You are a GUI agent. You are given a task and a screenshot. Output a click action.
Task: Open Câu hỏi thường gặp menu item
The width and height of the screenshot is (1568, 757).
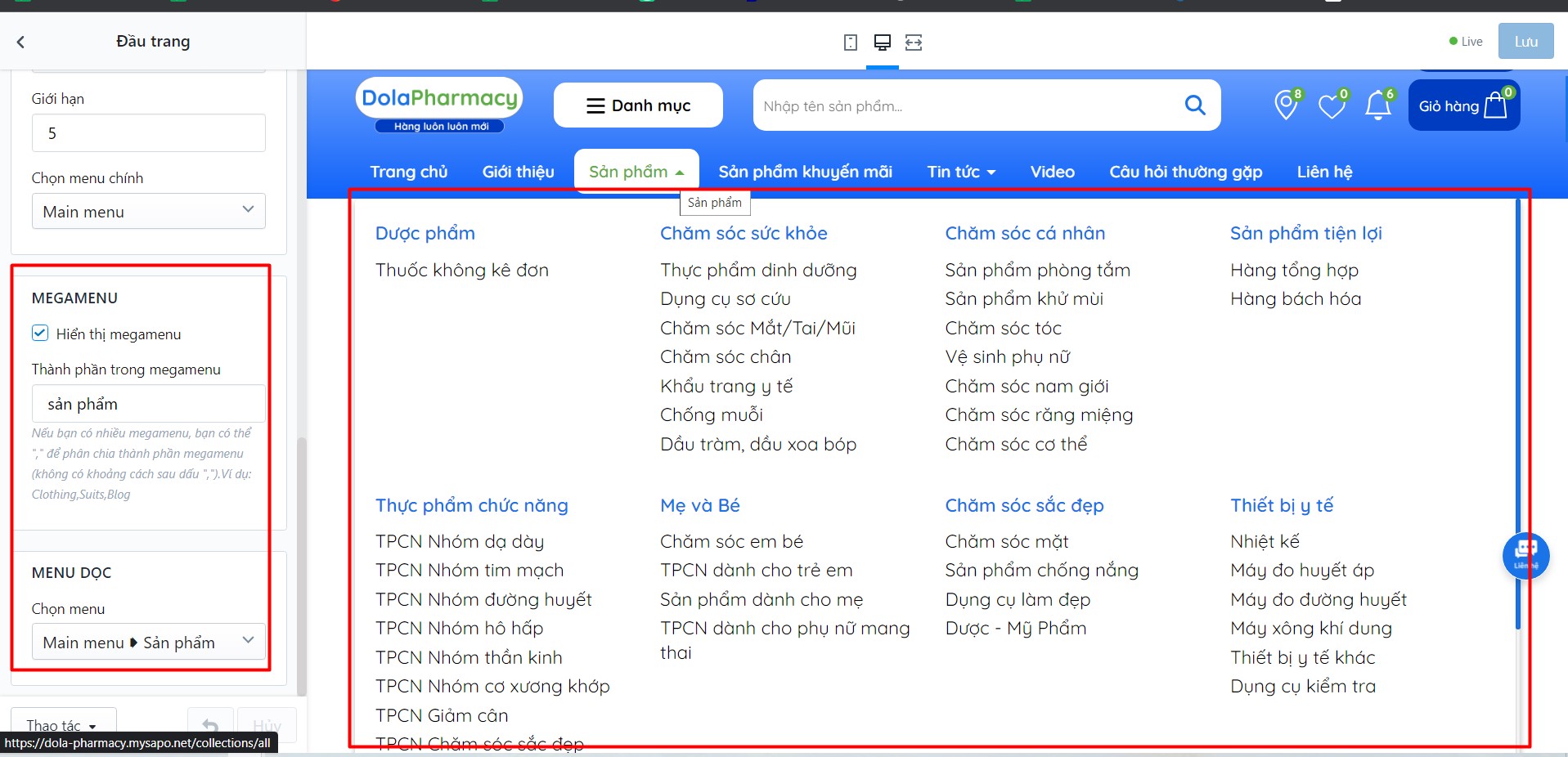click(x=1185, y=172)
